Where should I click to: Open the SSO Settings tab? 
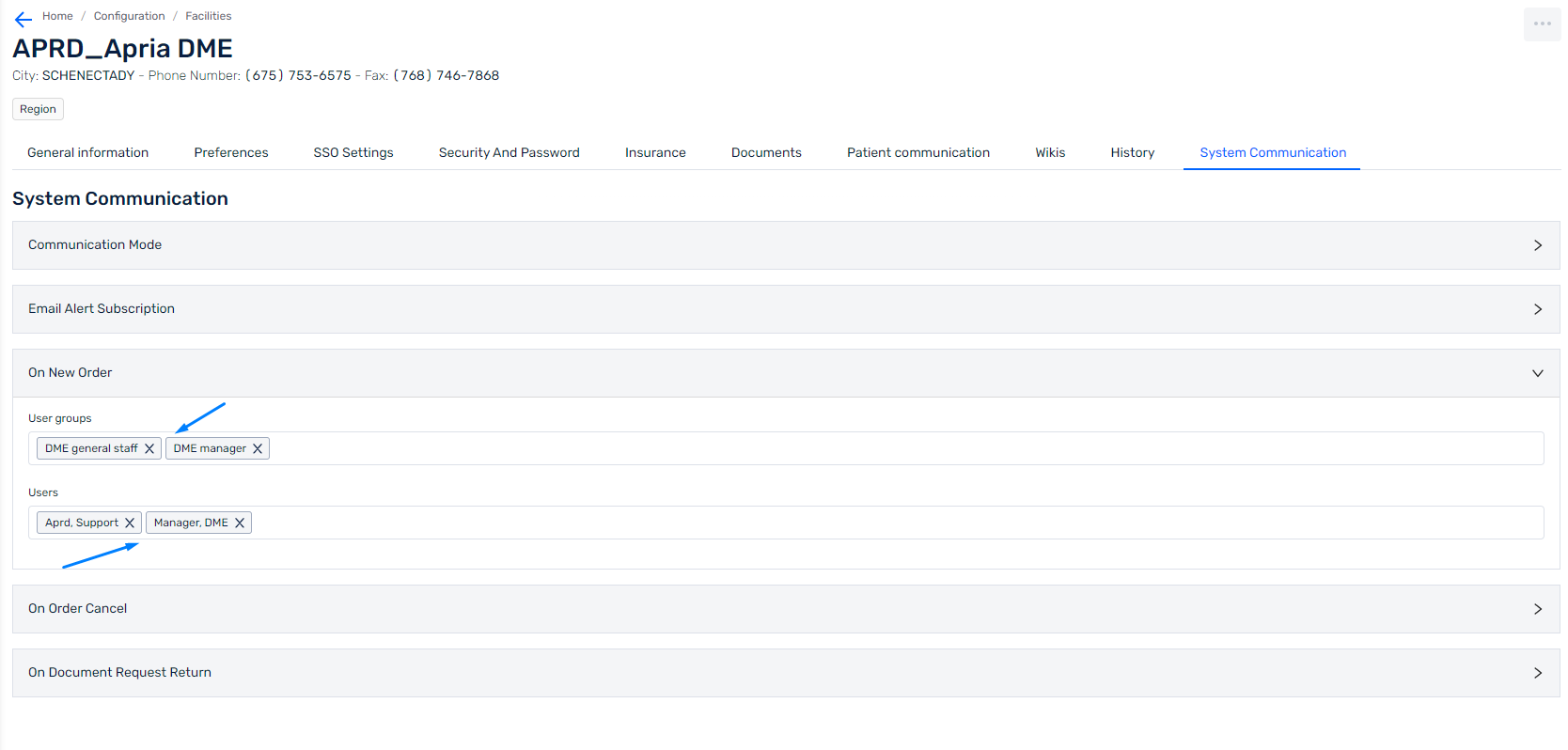(x=353, y=152)
